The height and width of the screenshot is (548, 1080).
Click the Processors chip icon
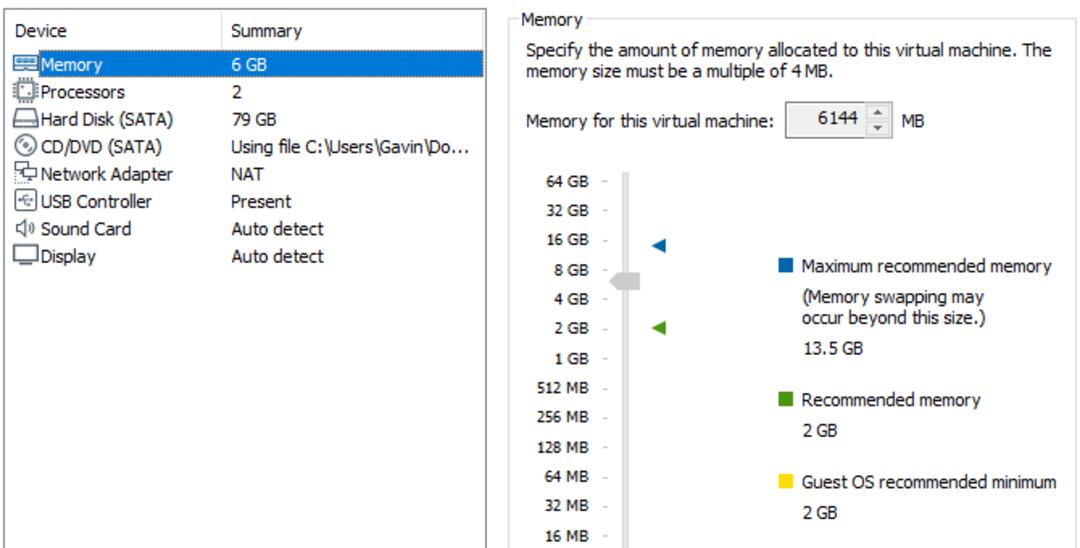coord(26,92)
